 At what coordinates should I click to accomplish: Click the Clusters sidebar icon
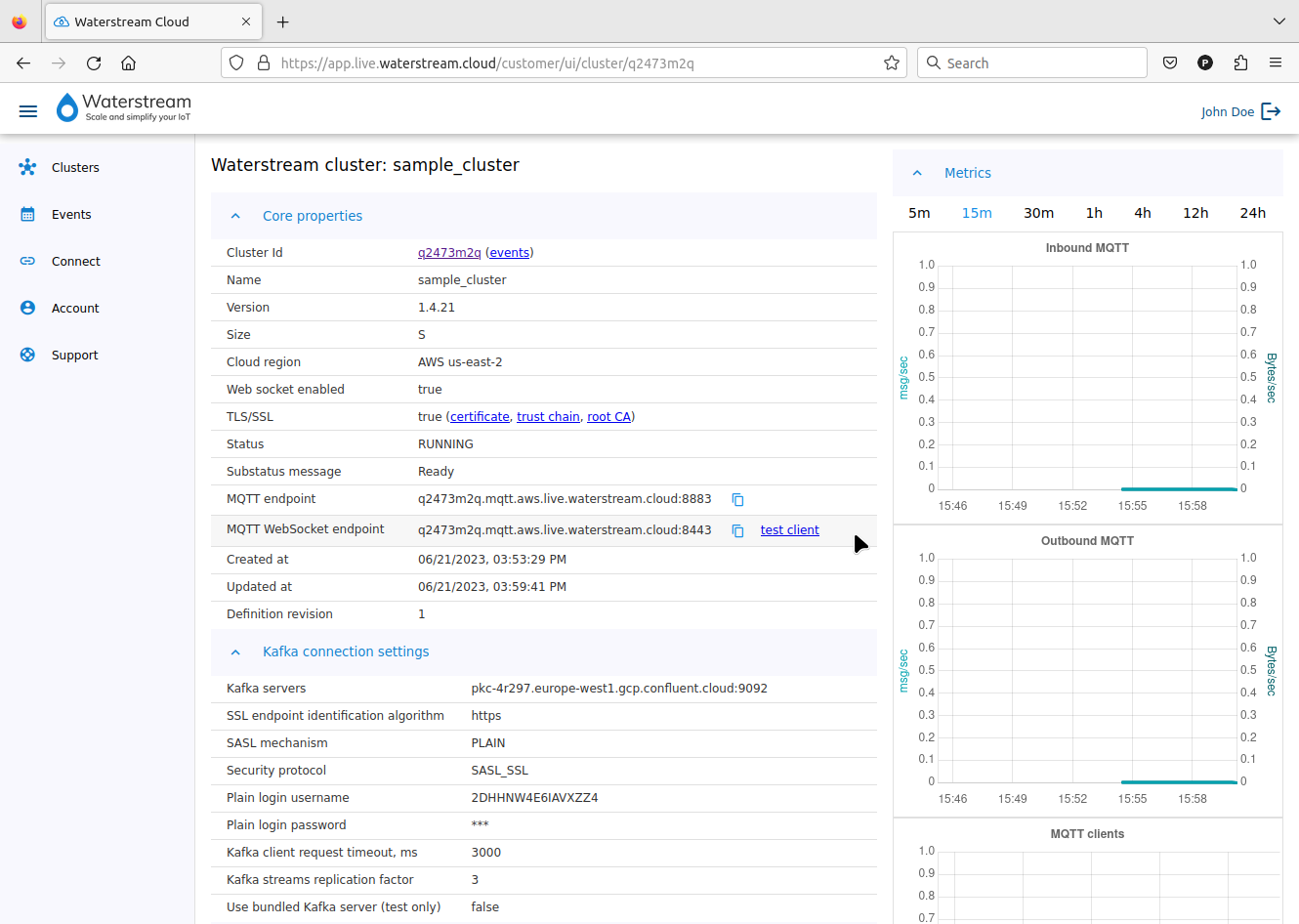(27, 167)
